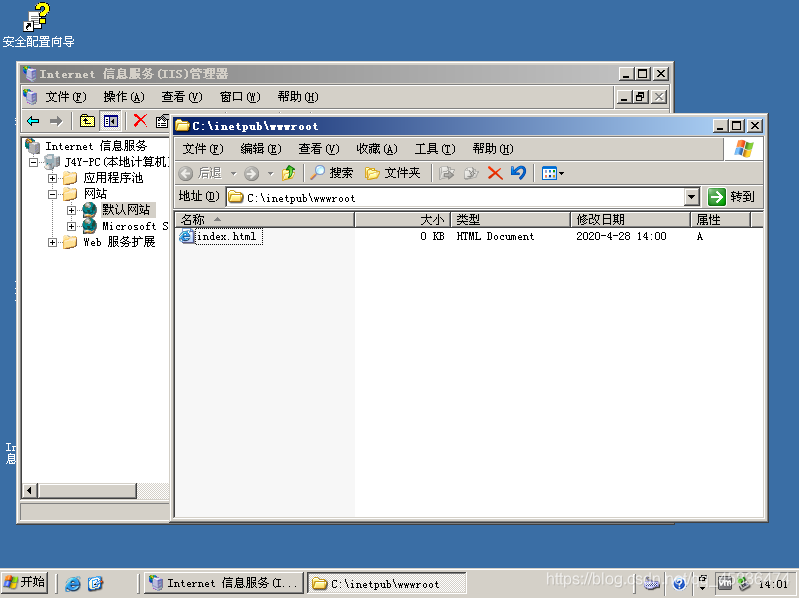
Task: Open IIS Manager 文件(F) menu
Action: pos(66,97)
